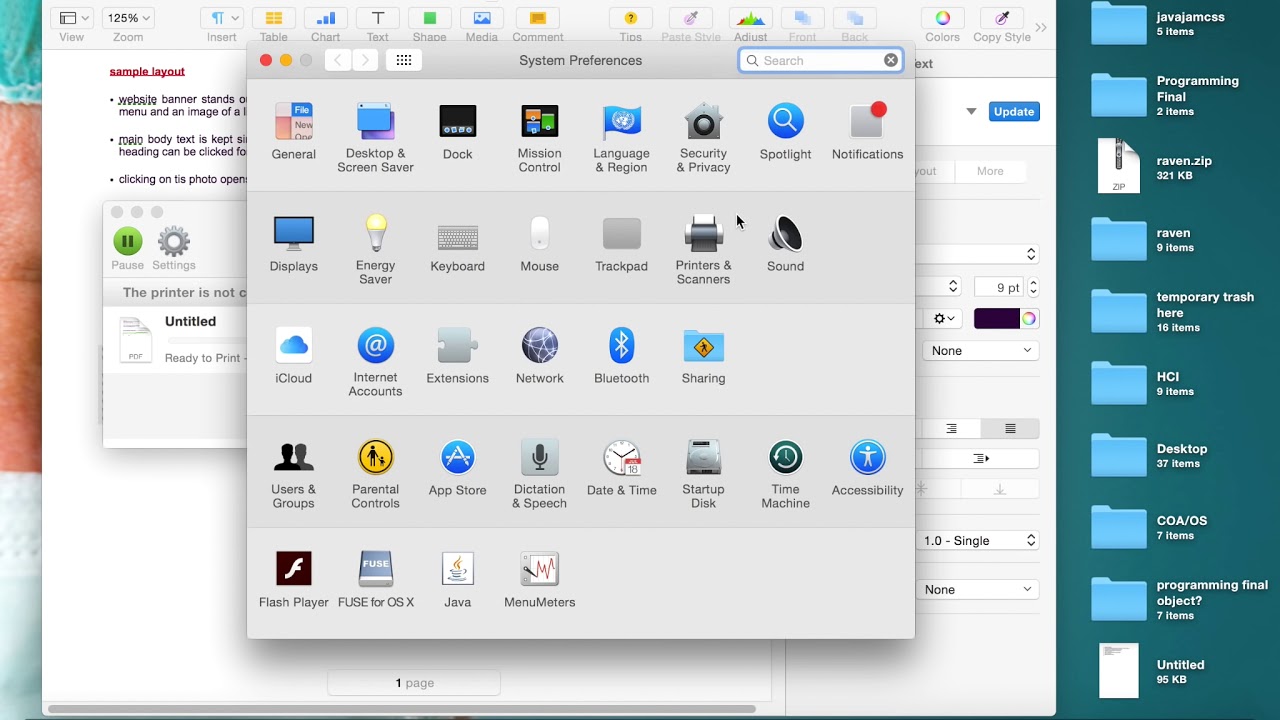
Task: Click the text color swatch
Action: click(x=997, y=318)
